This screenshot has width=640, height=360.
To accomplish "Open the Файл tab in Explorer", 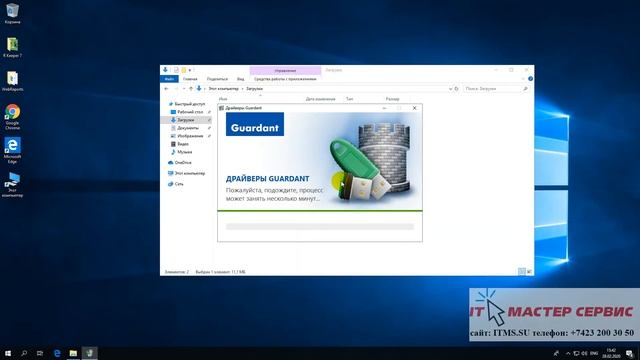I will pyautogui.click(x=169, y=79).
